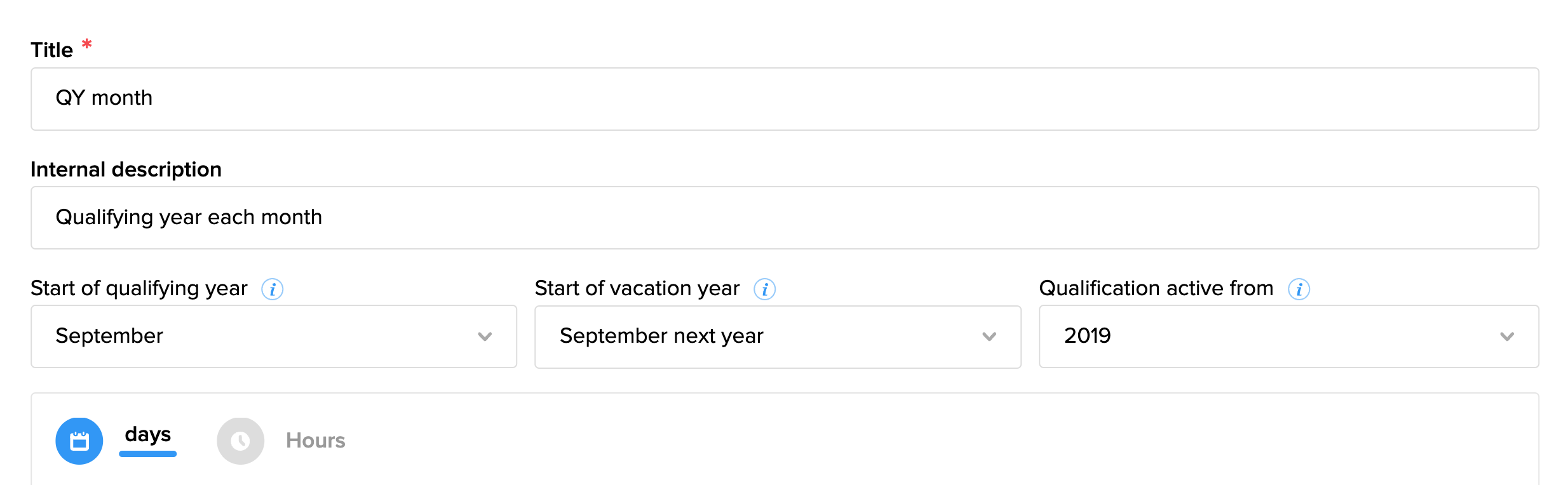Click info icon beside Qualification active from
This screenshot has width=1568, height=485.
(1299, 289)
